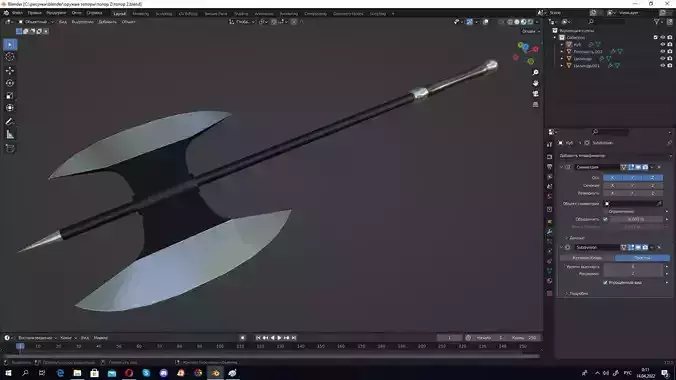Open the Material properties tab icon
The height and width of the screenshot is (380, 676).
click(x=550, y=281)
